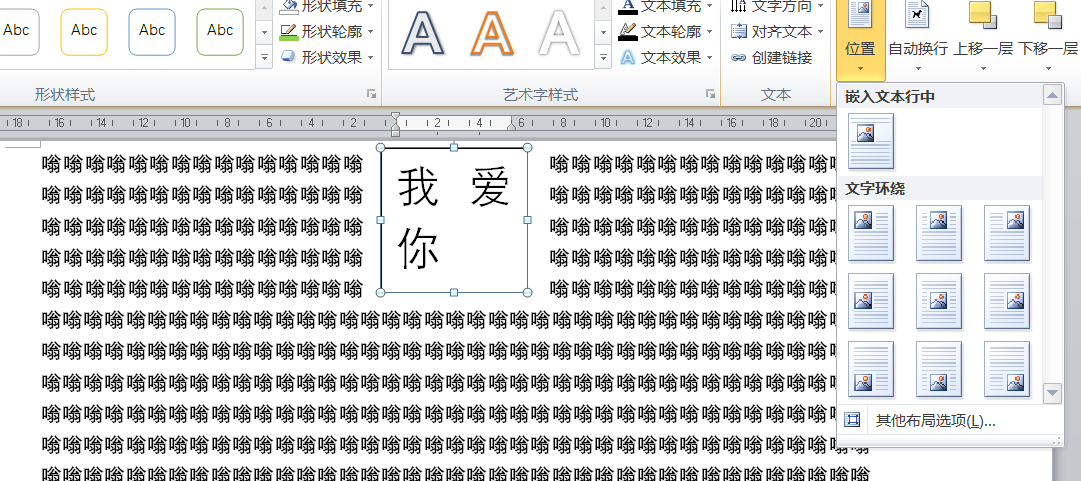
Task: Collapse the 位置 position dropdown button
Action: (860, 40)
